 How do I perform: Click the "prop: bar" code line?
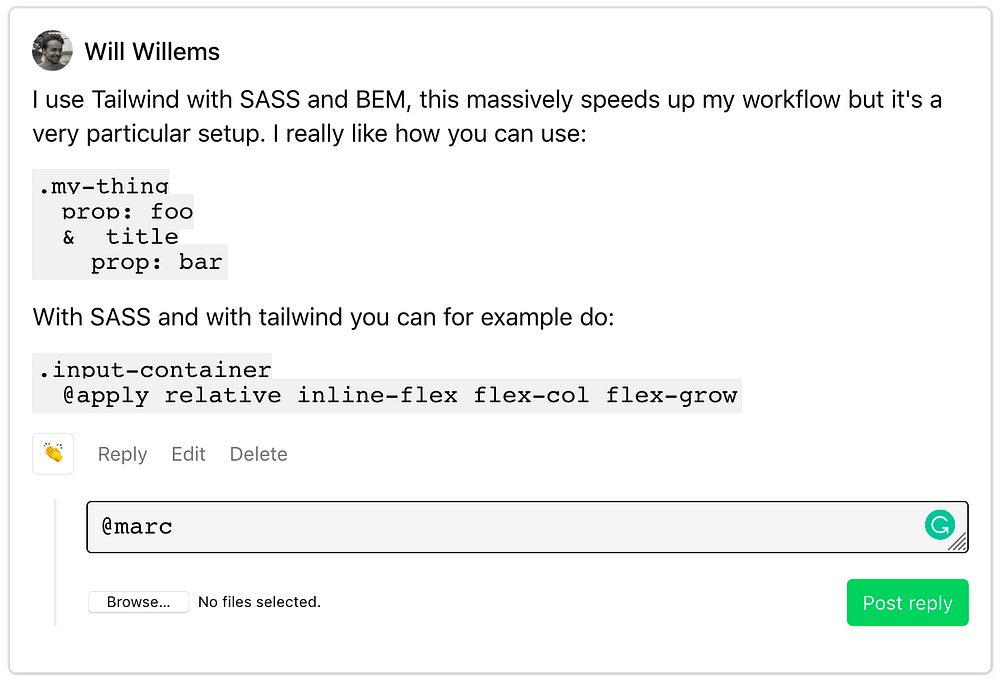[156, 263]
